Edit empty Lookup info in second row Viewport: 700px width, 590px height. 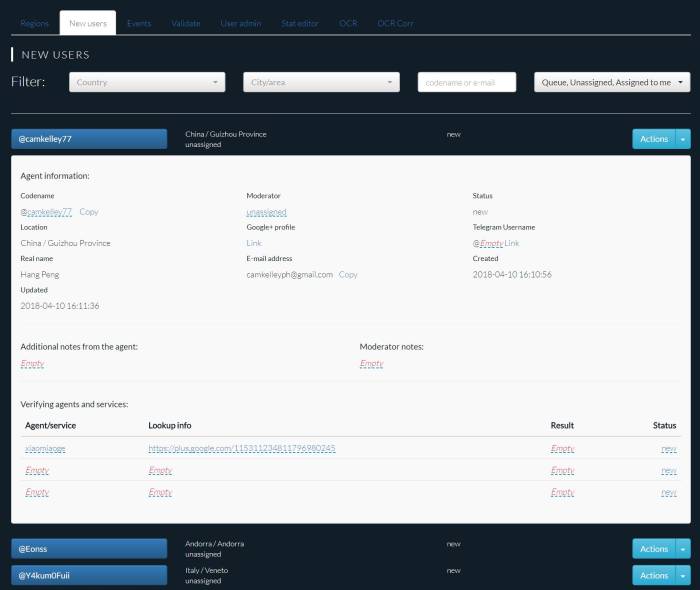tap(160, 470)
